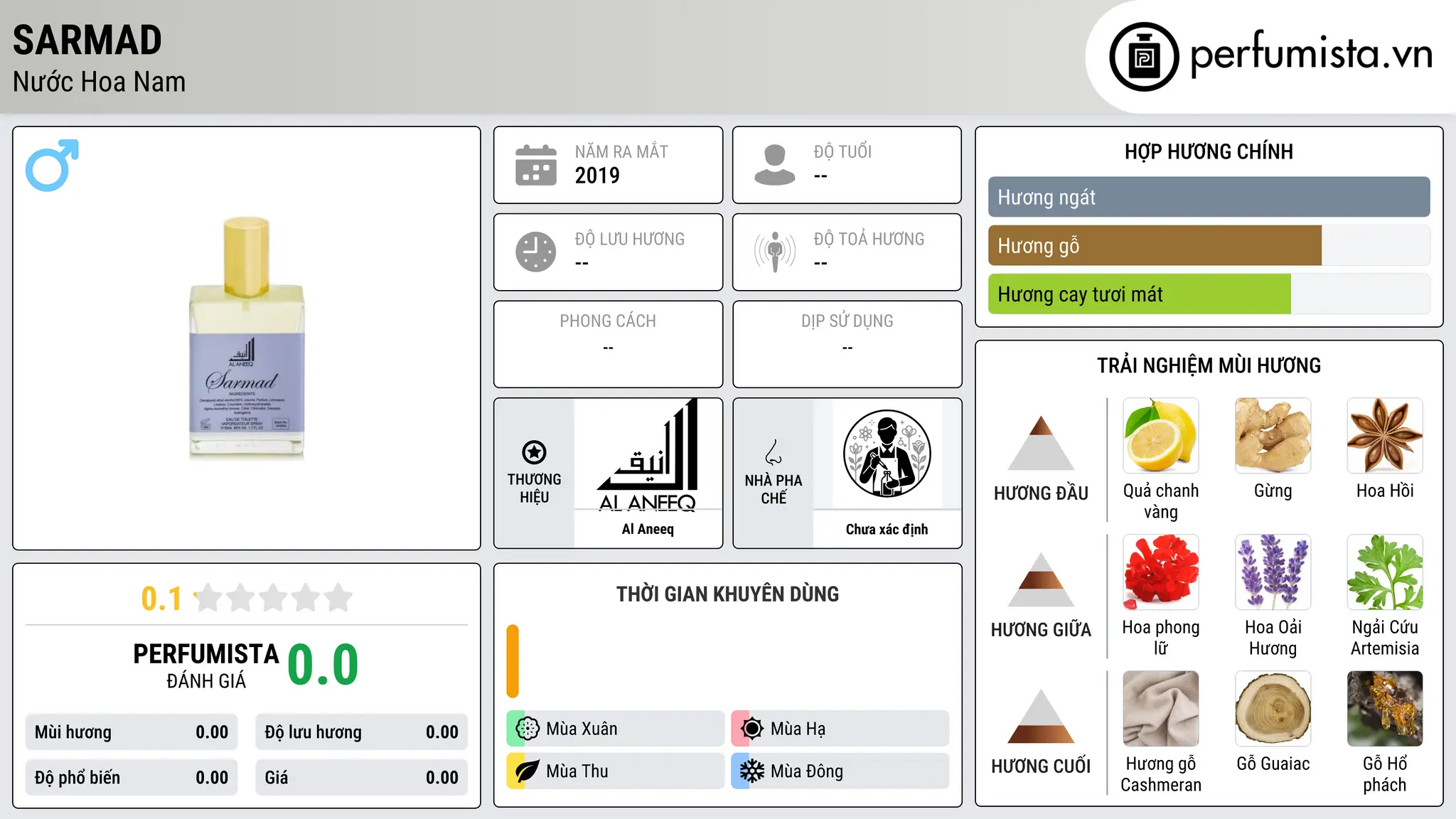Click the Chưa xác định perfumer label
Screen dimensions: 1456x819
pos(887,529)
